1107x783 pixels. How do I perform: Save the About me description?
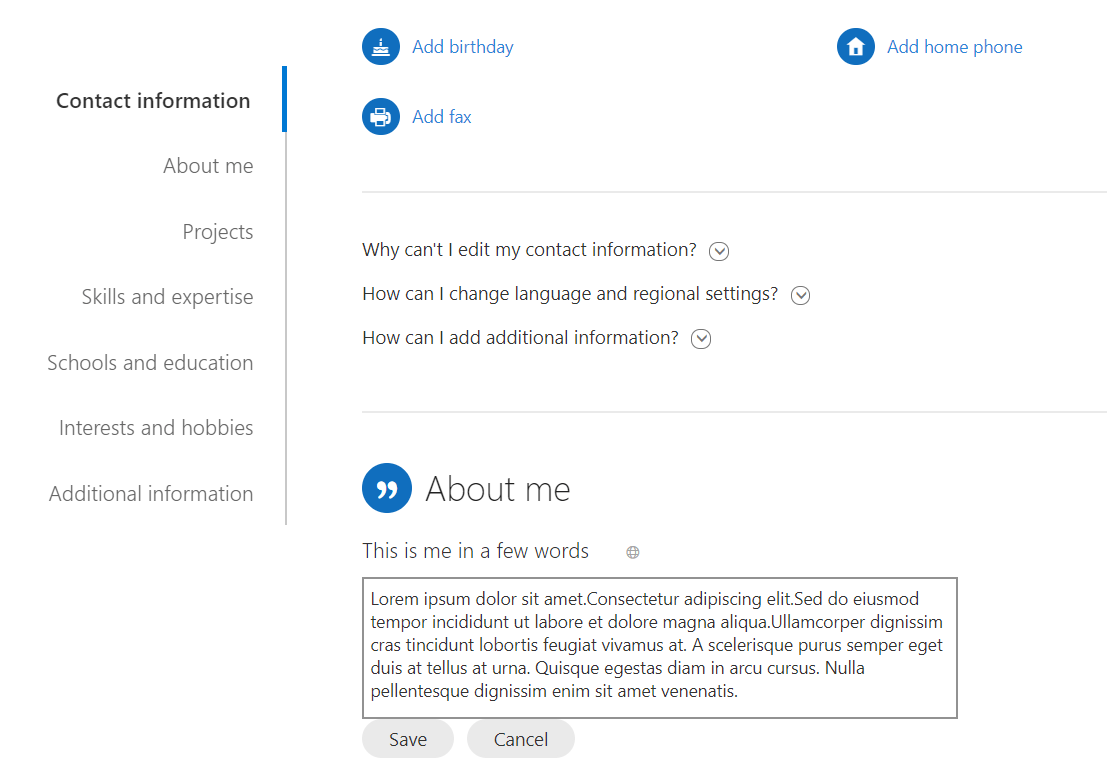pyautogui.click(x=408, y=739)
